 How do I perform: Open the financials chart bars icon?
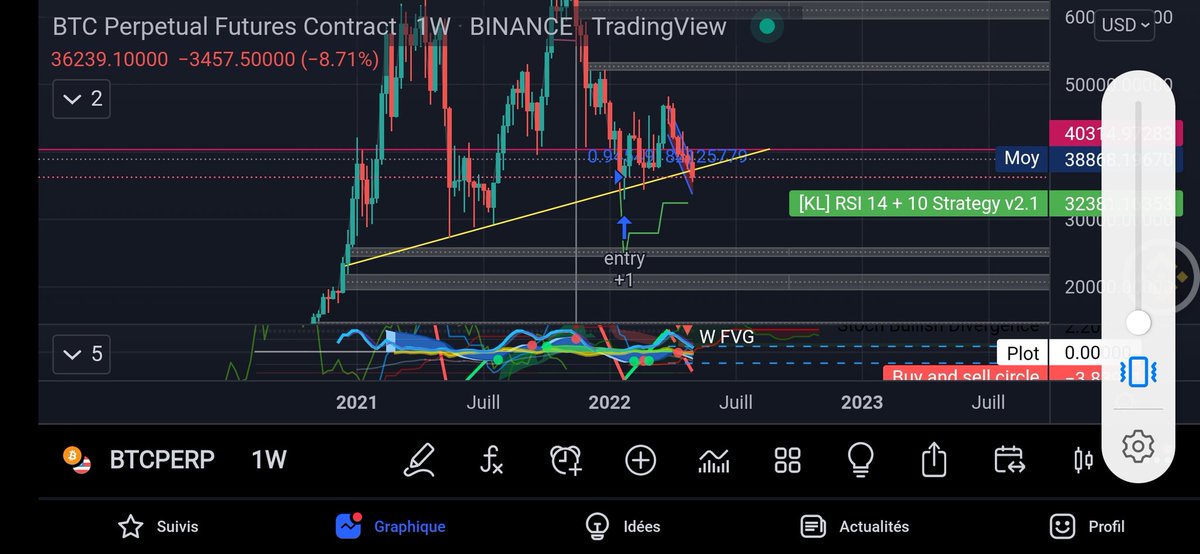point(714,460)
